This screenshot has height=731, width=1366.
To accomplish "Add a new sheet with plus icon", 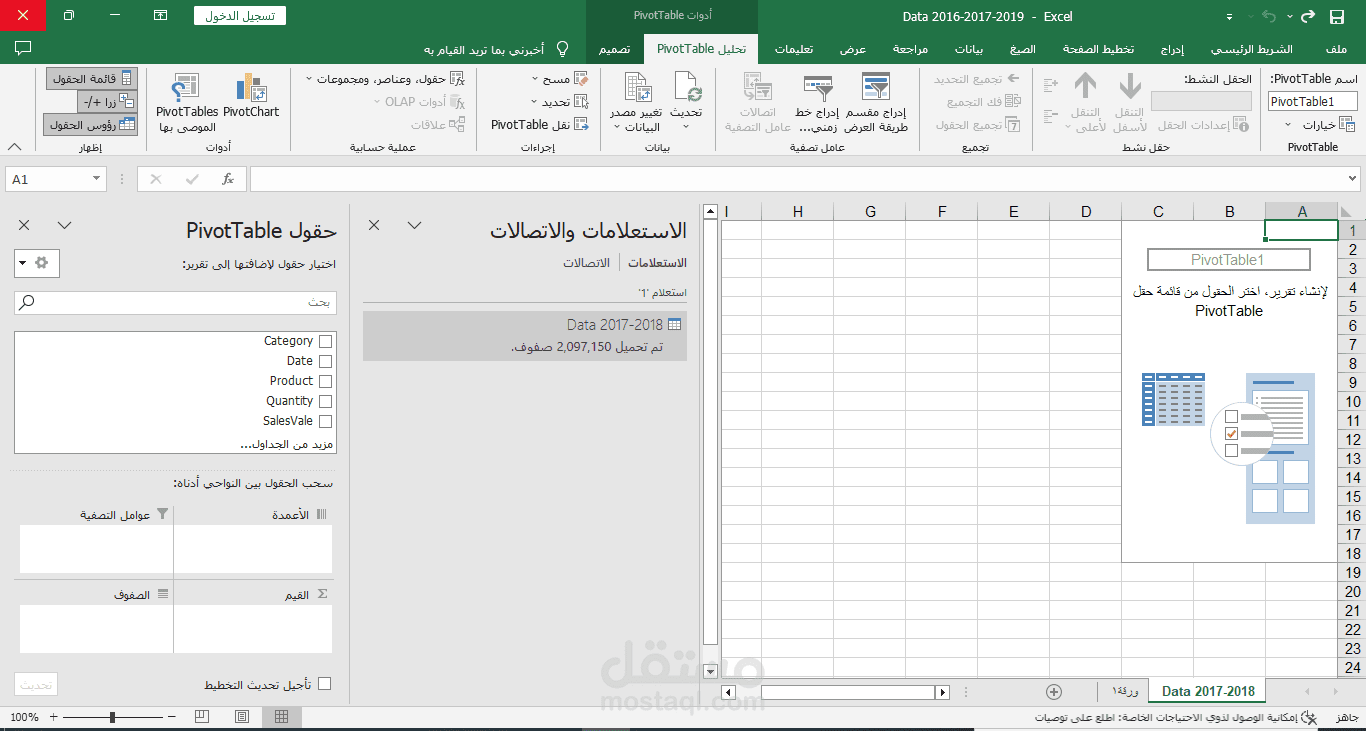I will (x=1053, y=691).
